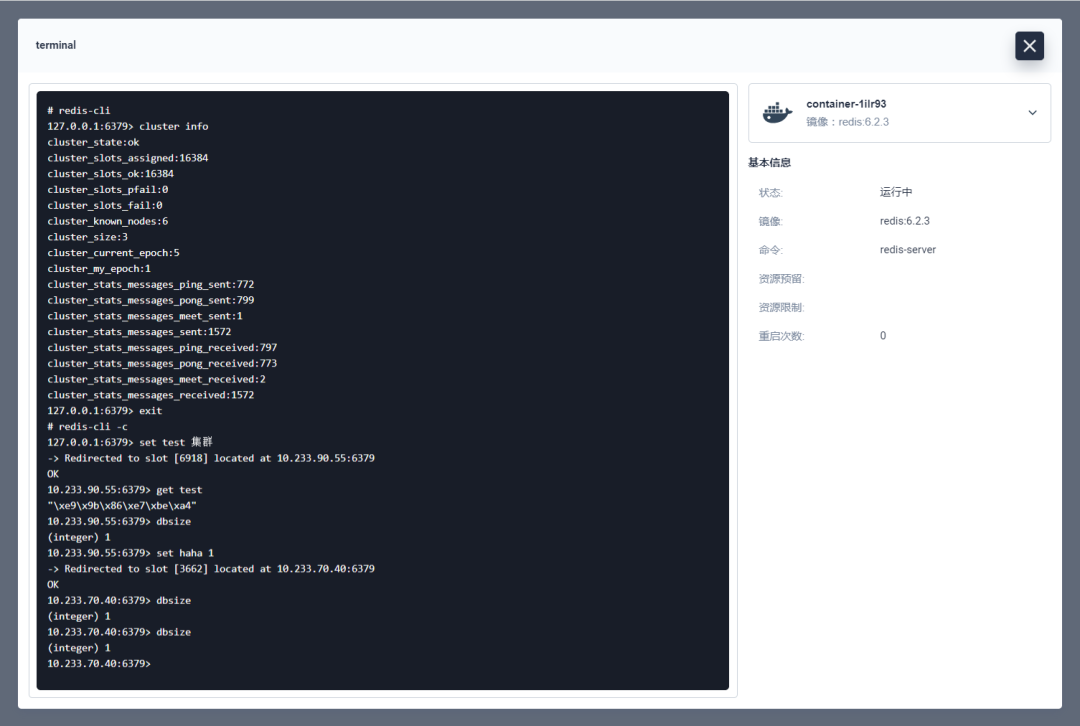
Task: Click the Docker whale icon
Action: point(777,113)
